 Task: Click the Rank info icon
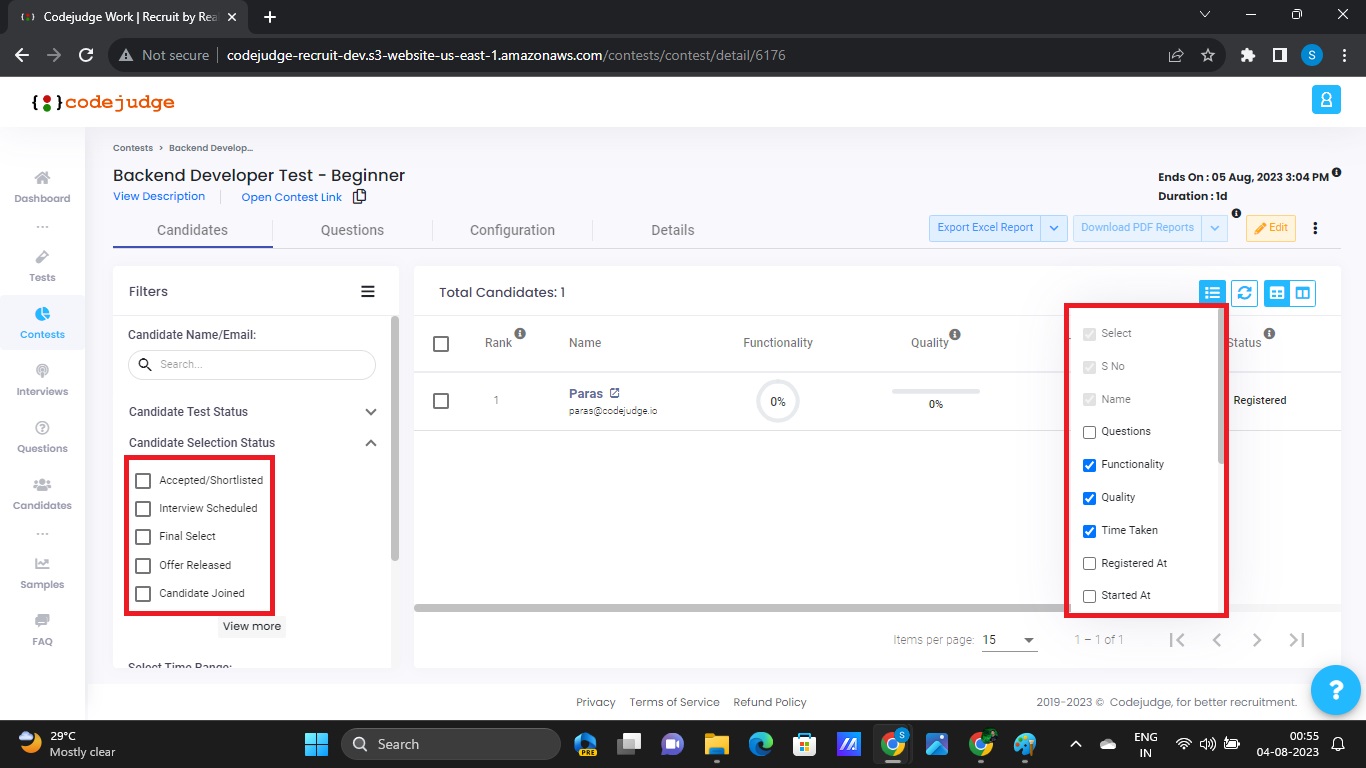[x=520, y=334]
